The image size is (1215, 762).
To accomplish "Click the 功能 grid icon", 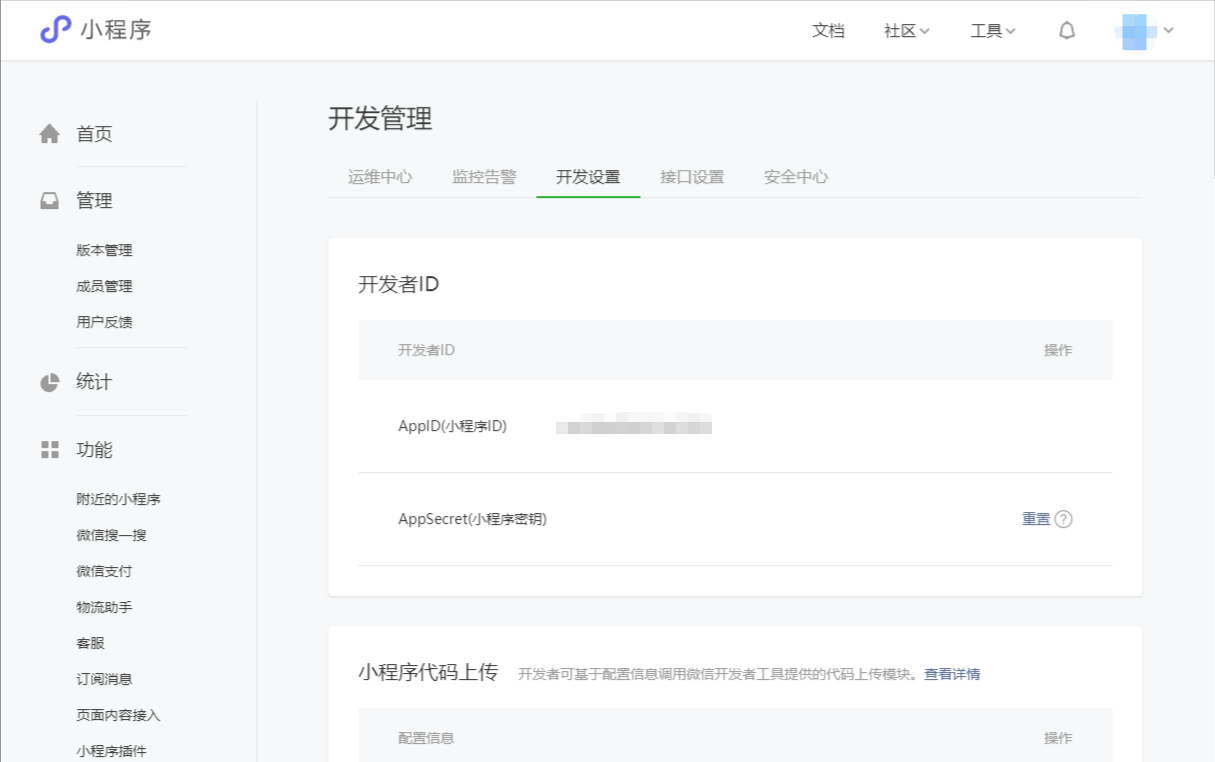I will click(49, 450).
